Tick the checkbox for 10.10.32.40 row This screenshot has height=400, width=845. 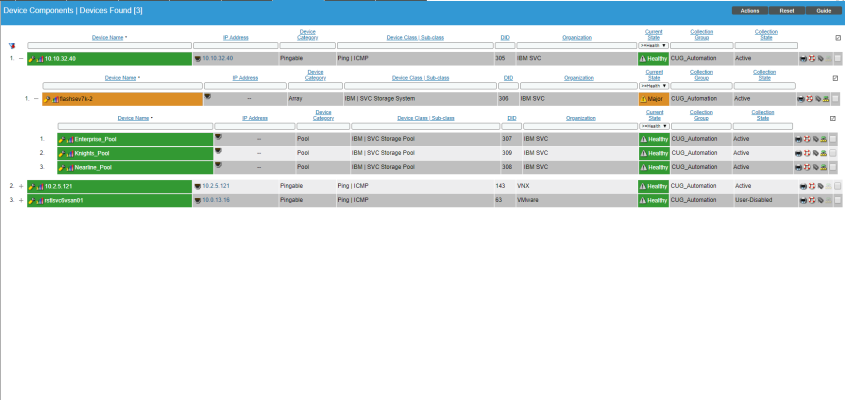837,59
